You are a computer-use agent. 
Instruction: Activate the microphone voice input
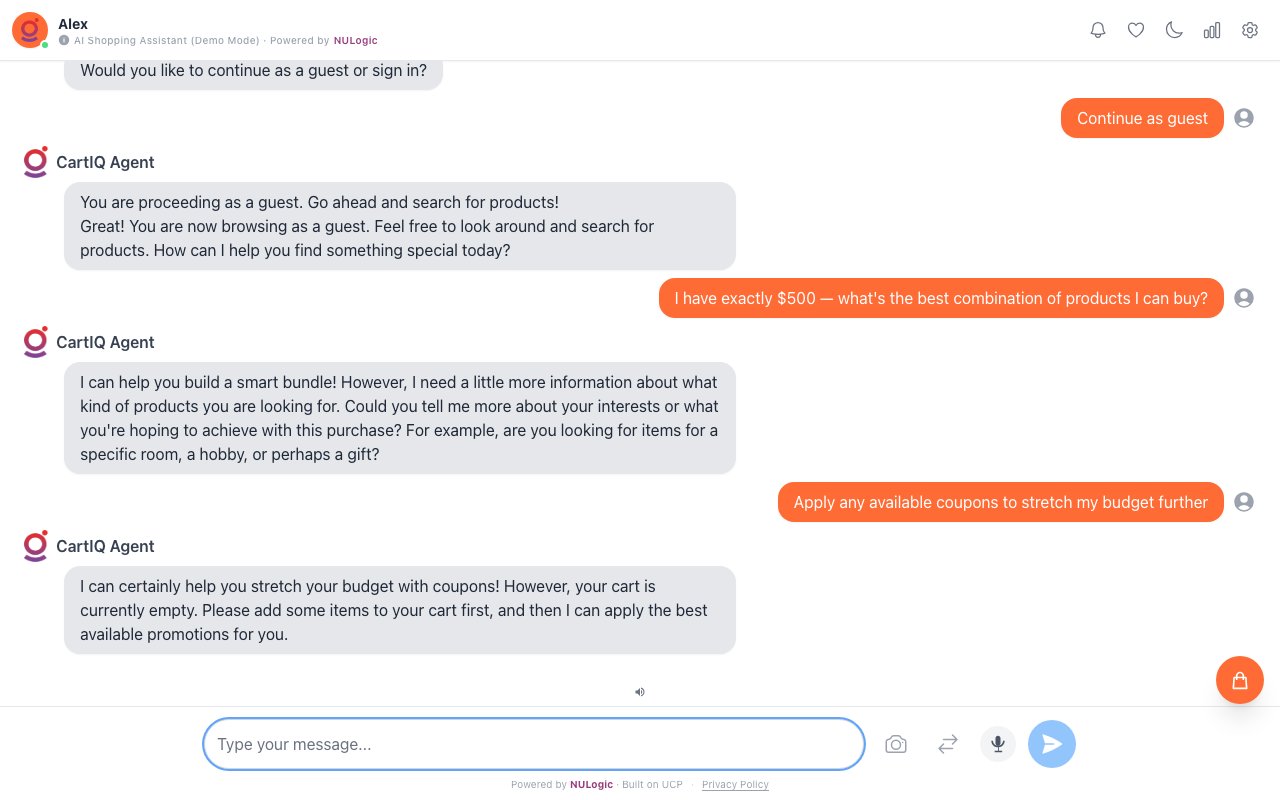998,744
